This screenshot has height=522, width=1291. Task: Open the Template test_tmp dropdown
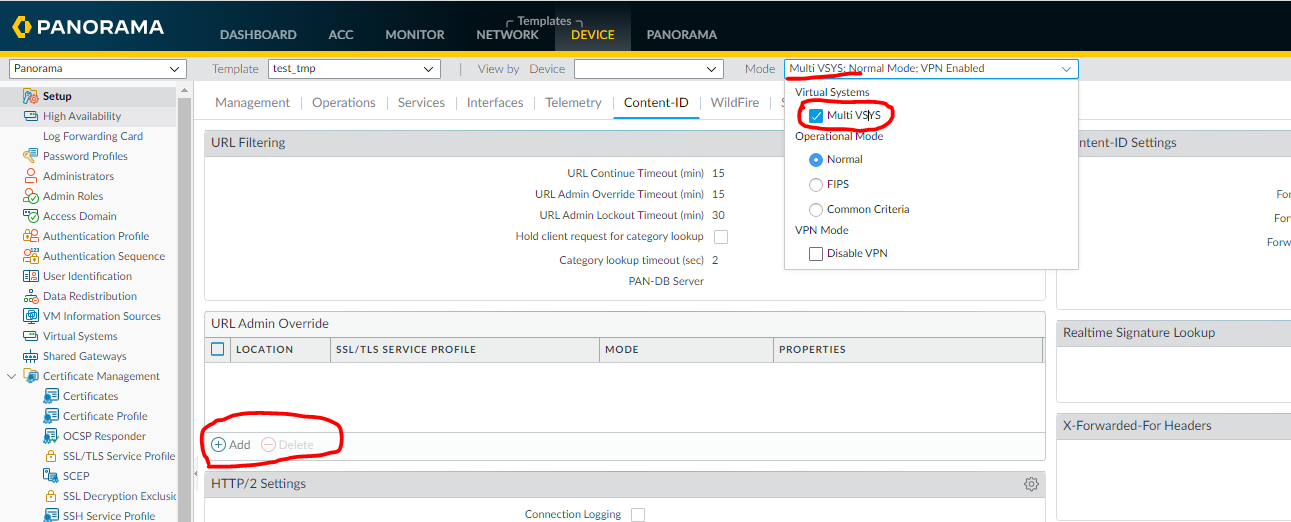(x=354, y=69)
